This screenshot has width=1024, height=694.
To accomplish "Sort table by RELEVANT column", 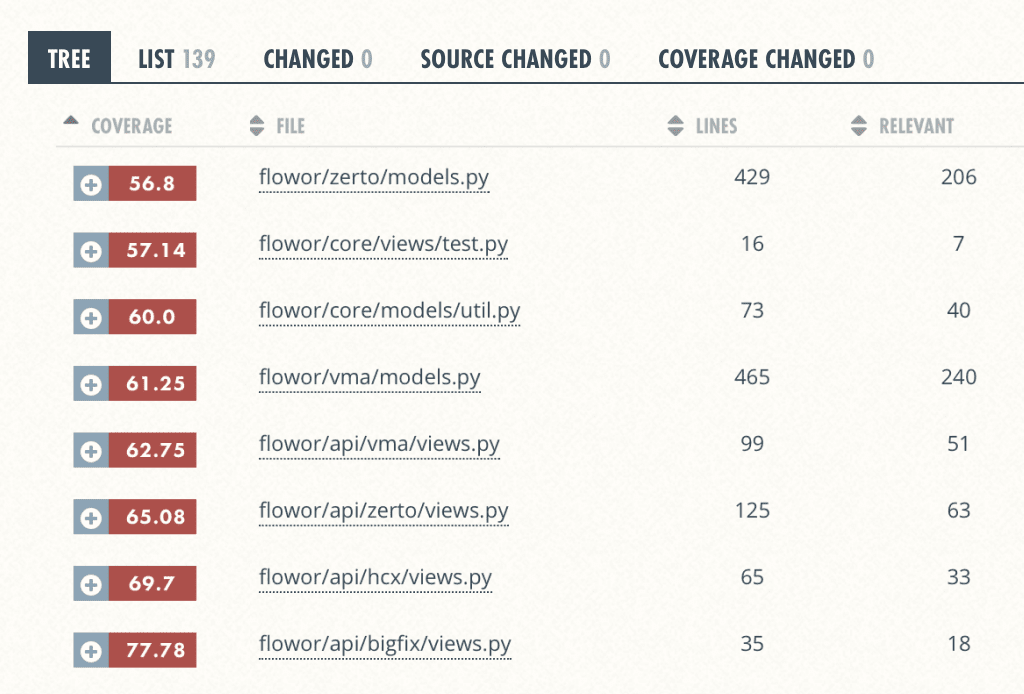I will [x=903, y=125].
